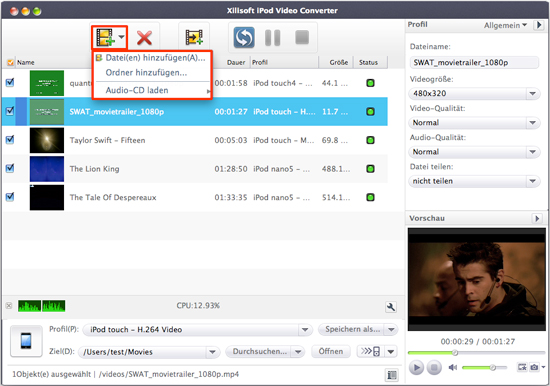
Task: Uncheck The Tale Of Despereaux checkbox
Action: click(10, 197)
